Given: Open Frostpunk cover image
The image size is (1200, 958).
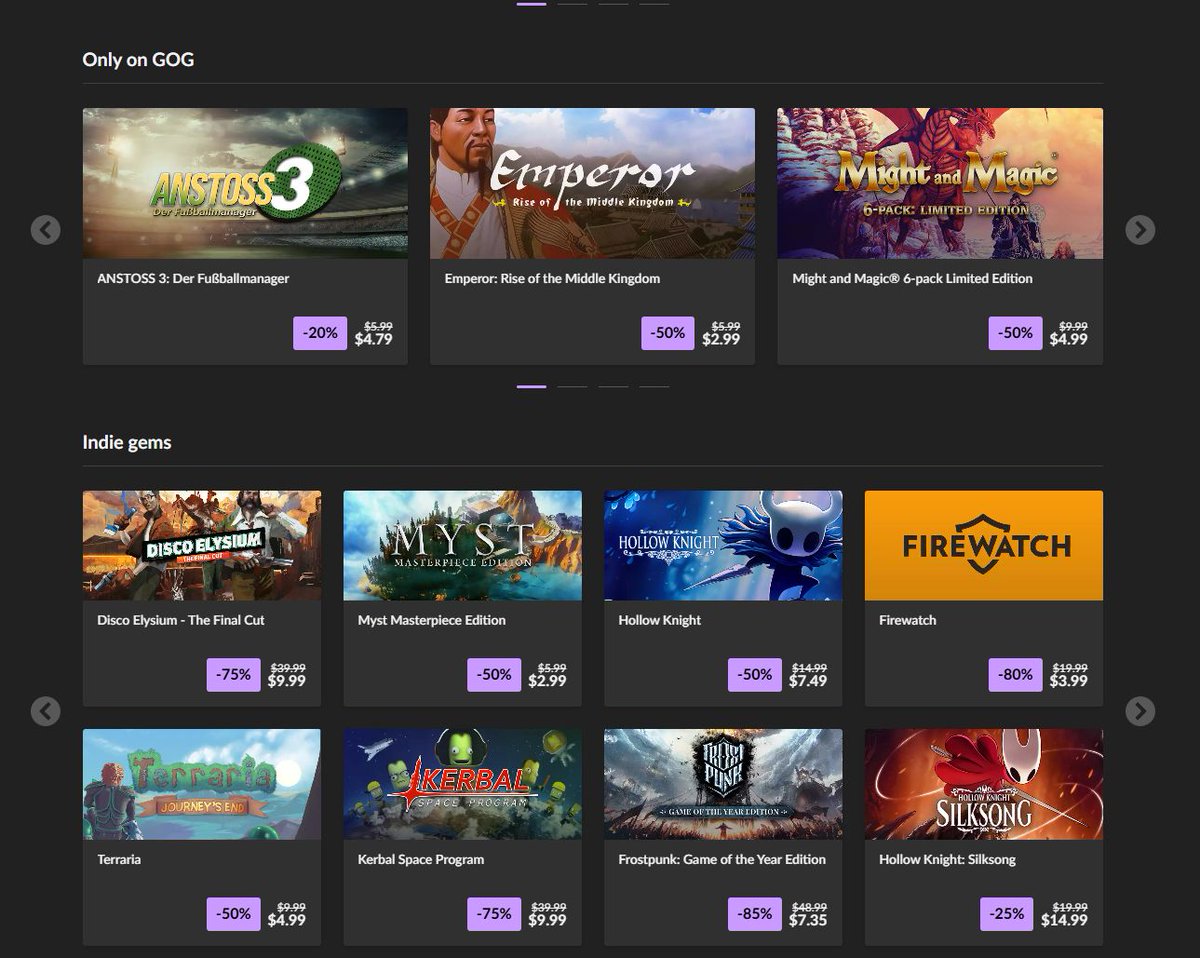Looking at the screenshot, I should [723, 784].
